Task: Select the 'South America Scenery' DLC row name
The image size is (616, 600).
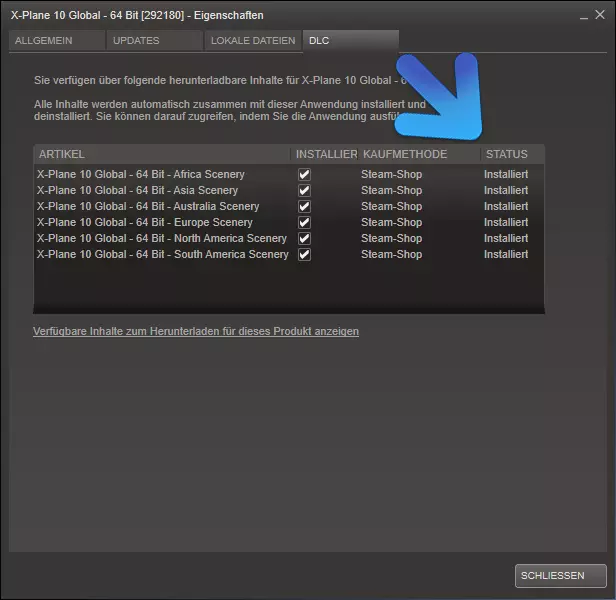Action: [x=163, y=255]
